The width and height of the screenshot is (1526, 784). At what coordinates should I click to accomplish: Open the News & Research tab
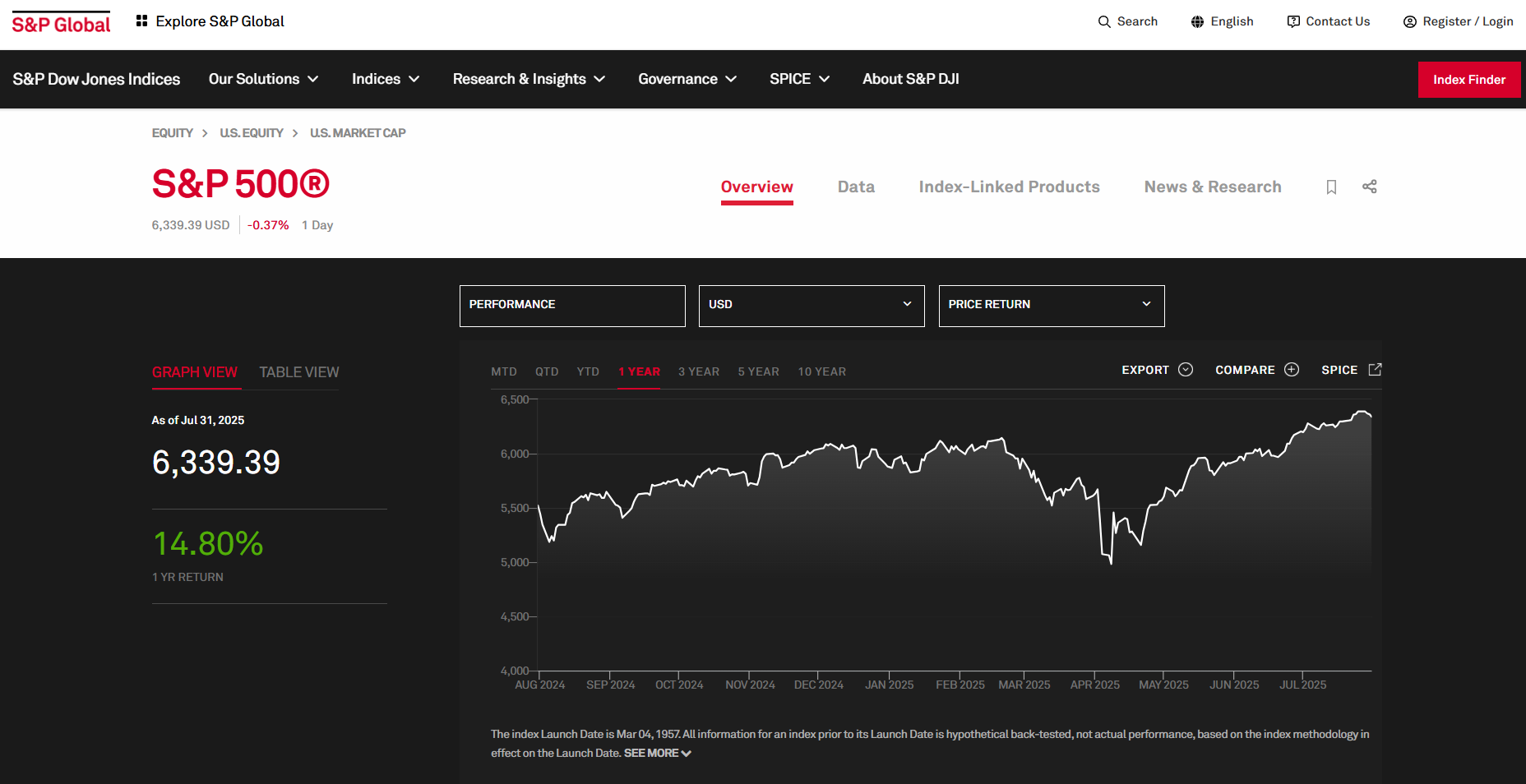pos(1213,187)
